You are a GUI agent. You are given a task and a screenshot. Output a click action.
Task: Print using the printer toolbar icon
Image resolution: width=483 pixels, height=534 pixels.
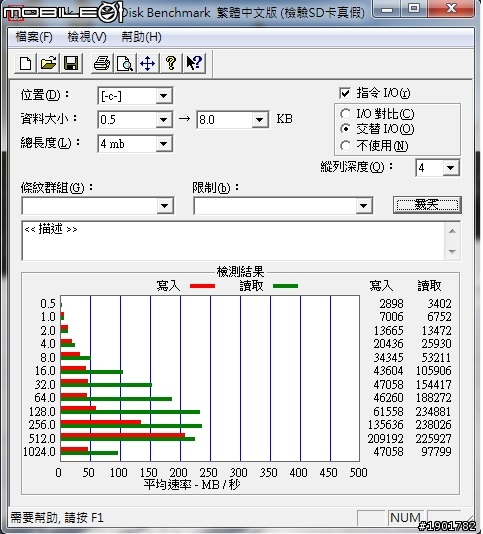[102, 63]
